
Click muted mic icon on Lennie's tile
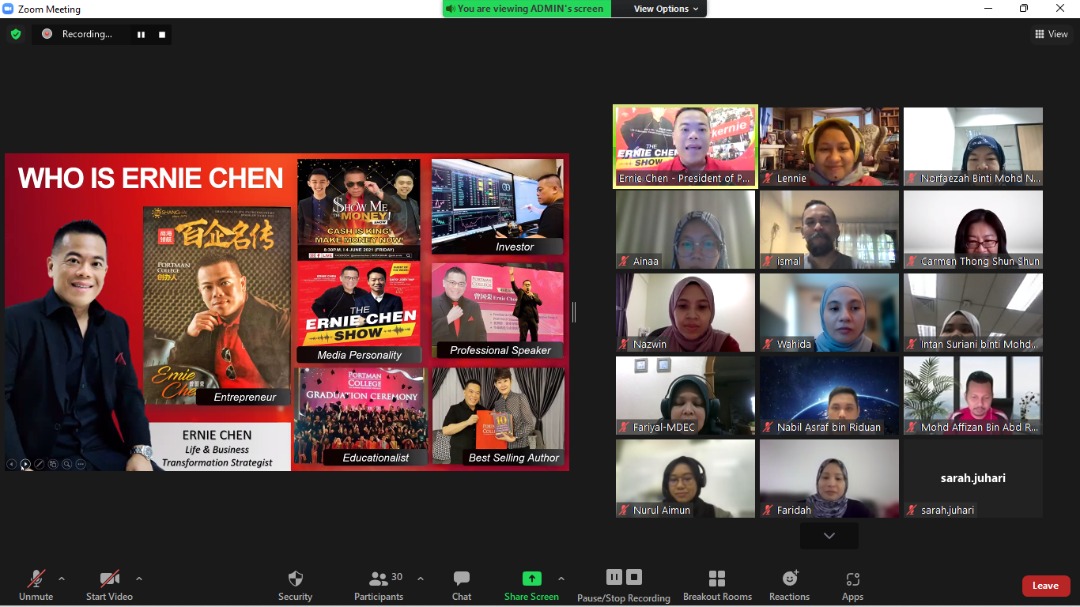[x=768, y=178]
